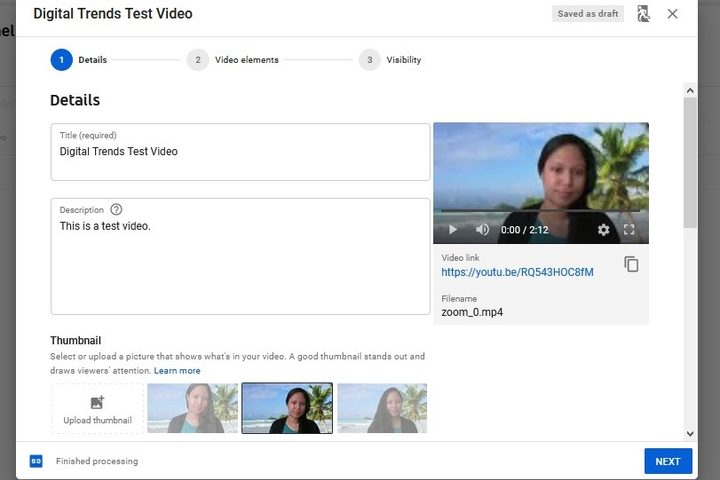Screen dimensions: 720x480
Task: Click the scrollbar down arrow
Action: tap(690, 433)
